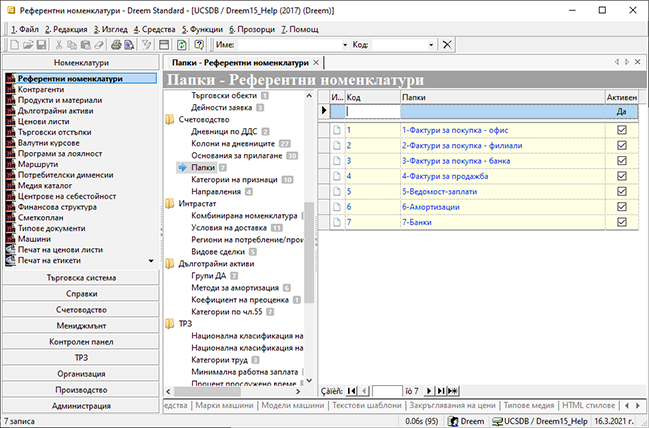Open the Търговска система sidebar section
Screen dimensions: 649x428
[81, 279]
